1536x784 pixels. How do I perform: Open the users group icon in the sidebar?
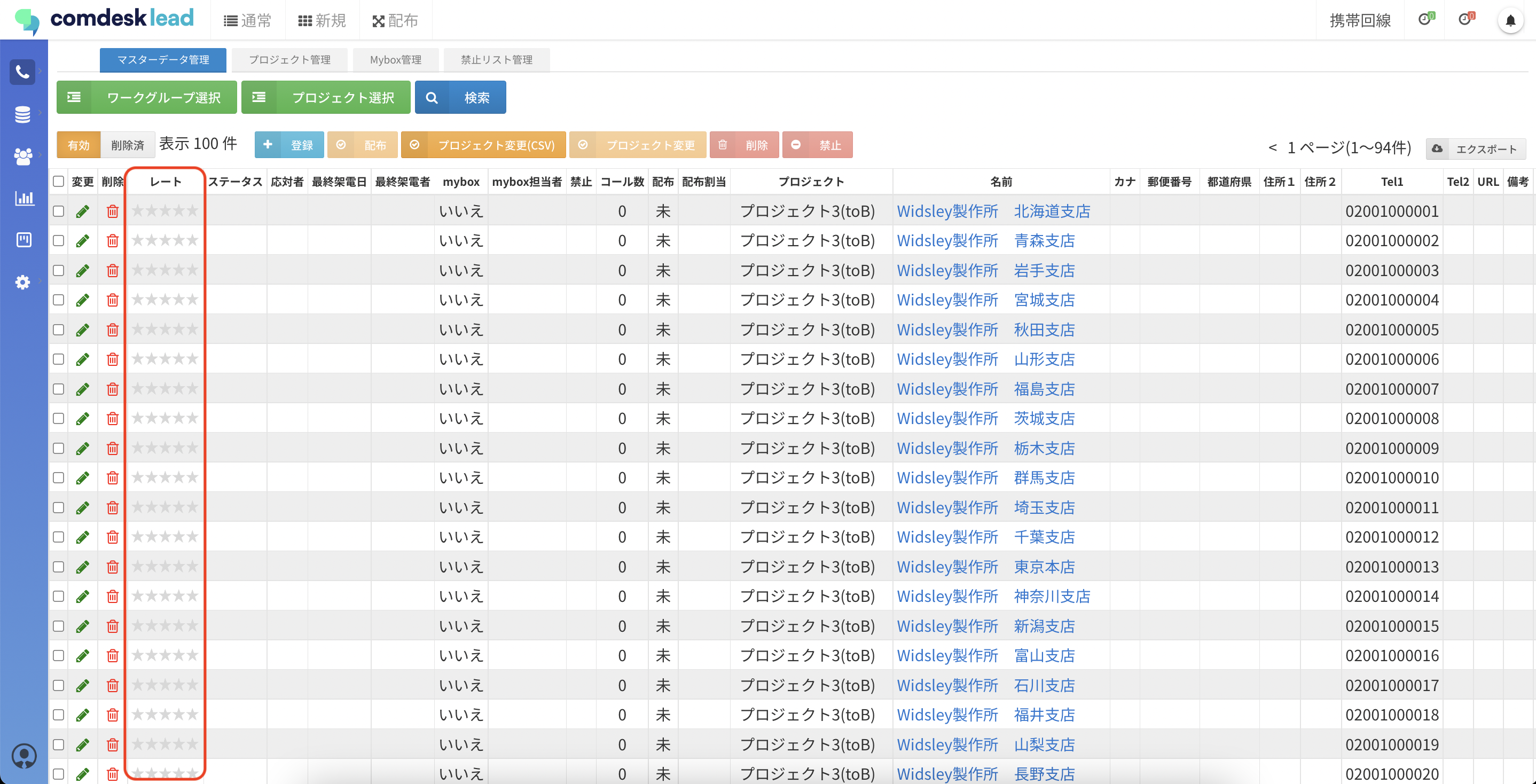coord(22,156)
